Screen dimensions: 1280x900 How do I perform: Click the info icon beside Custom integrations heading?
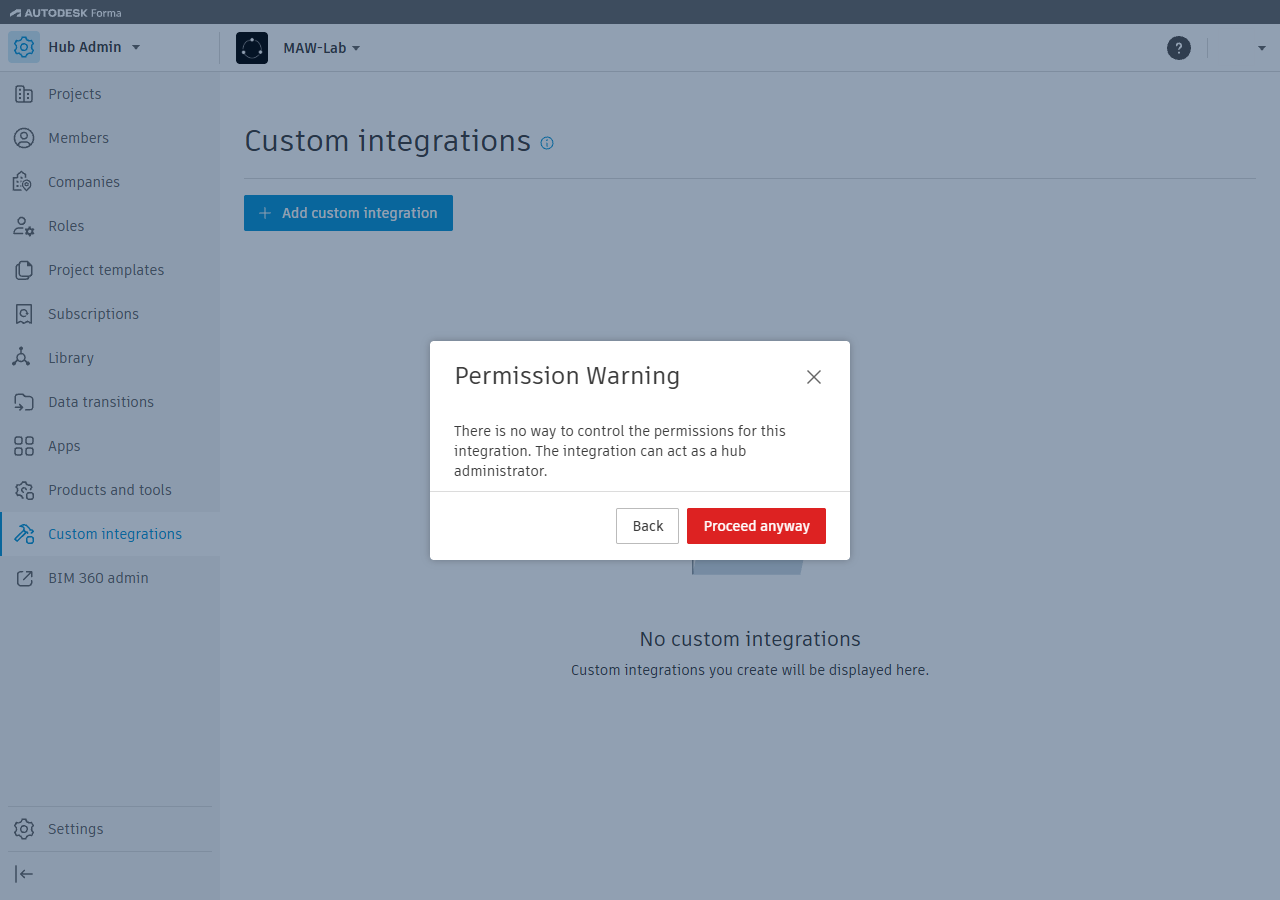(x=547, y=143)
